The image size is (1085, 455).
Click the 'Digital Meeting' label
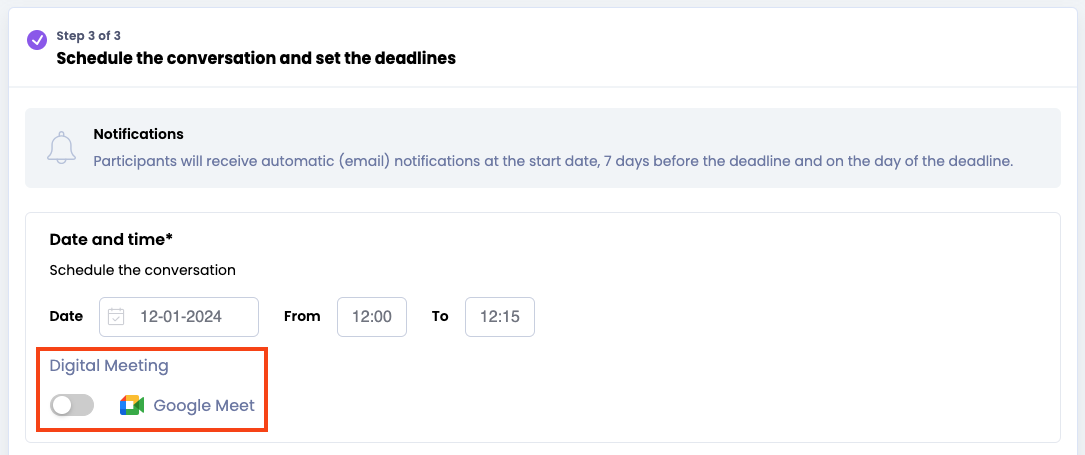109,366
